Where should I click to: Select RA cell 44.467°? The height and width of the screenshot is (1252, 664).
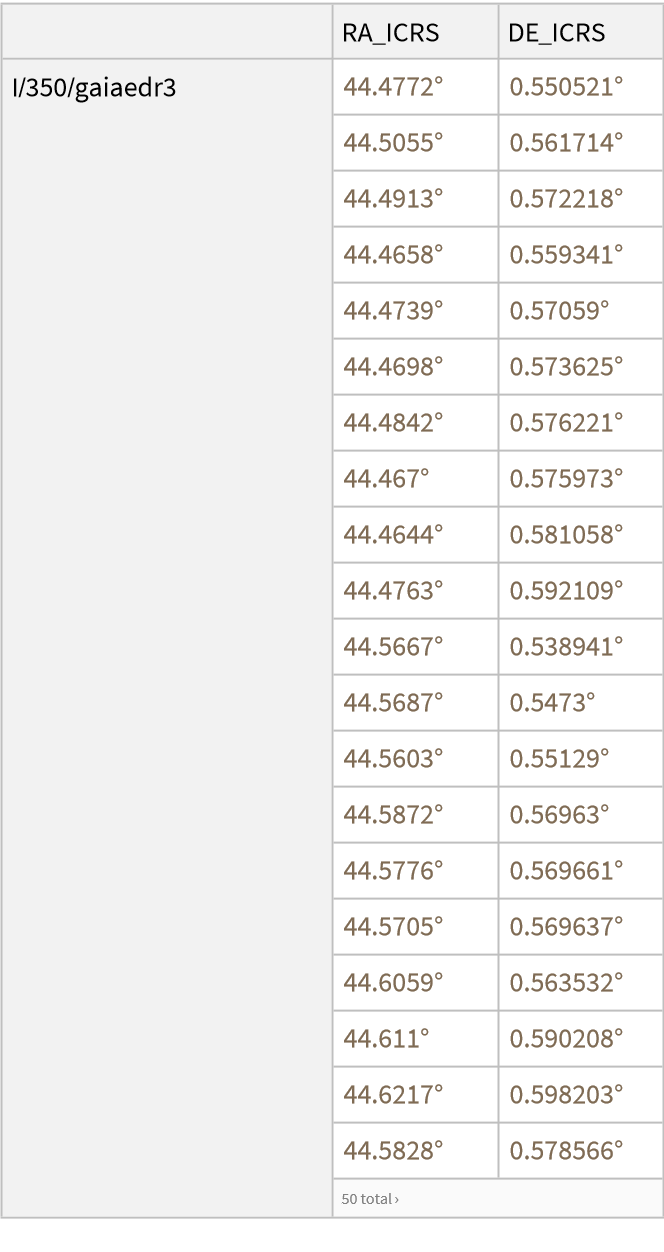pos(386,479)
